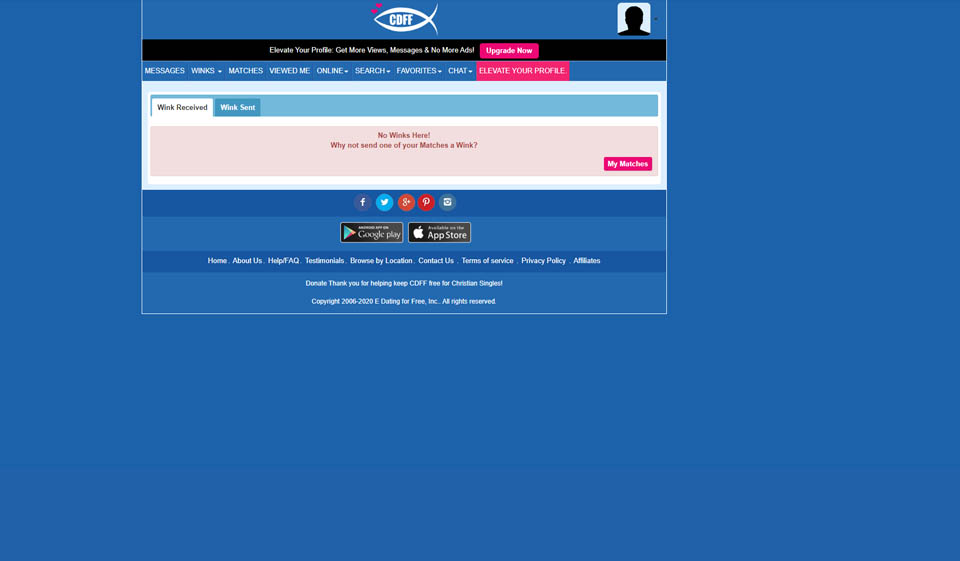The width and height of the screenshot is (960, 561).
Task: Click the My Matches button
Action: (x=627, y=164)
